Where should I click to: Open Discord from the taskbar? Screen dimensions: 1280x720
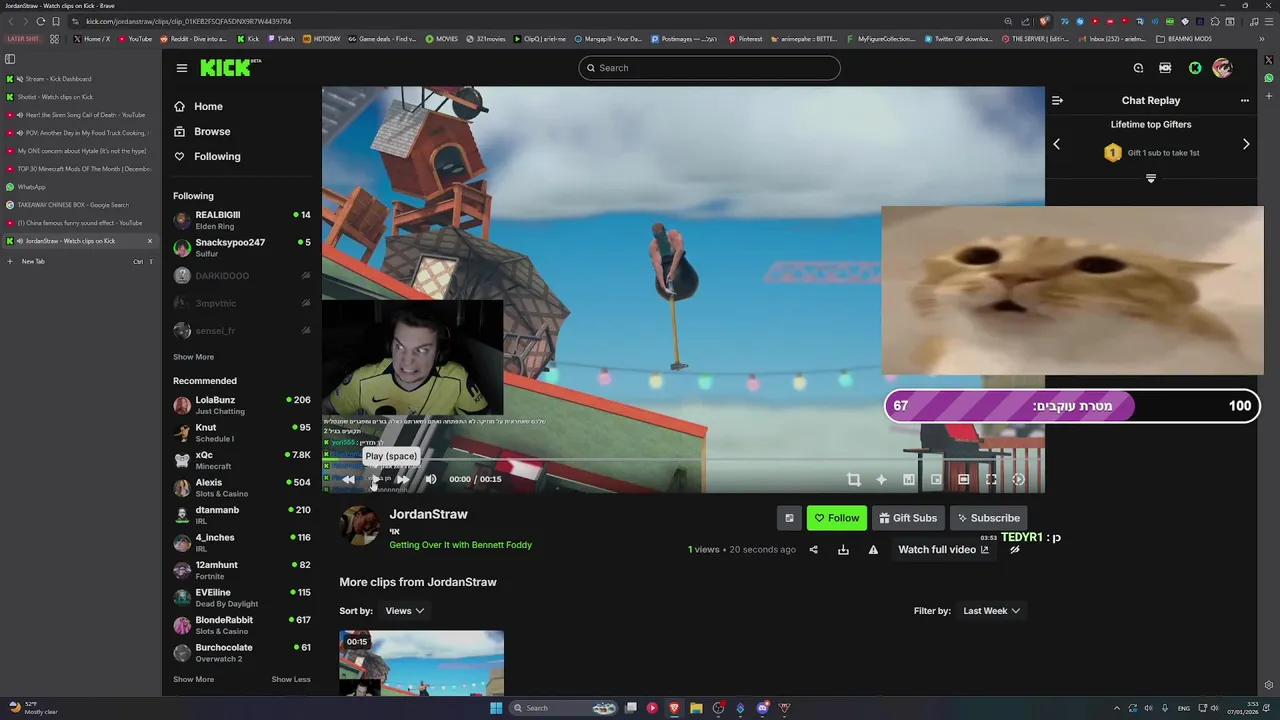click(762, 708)
